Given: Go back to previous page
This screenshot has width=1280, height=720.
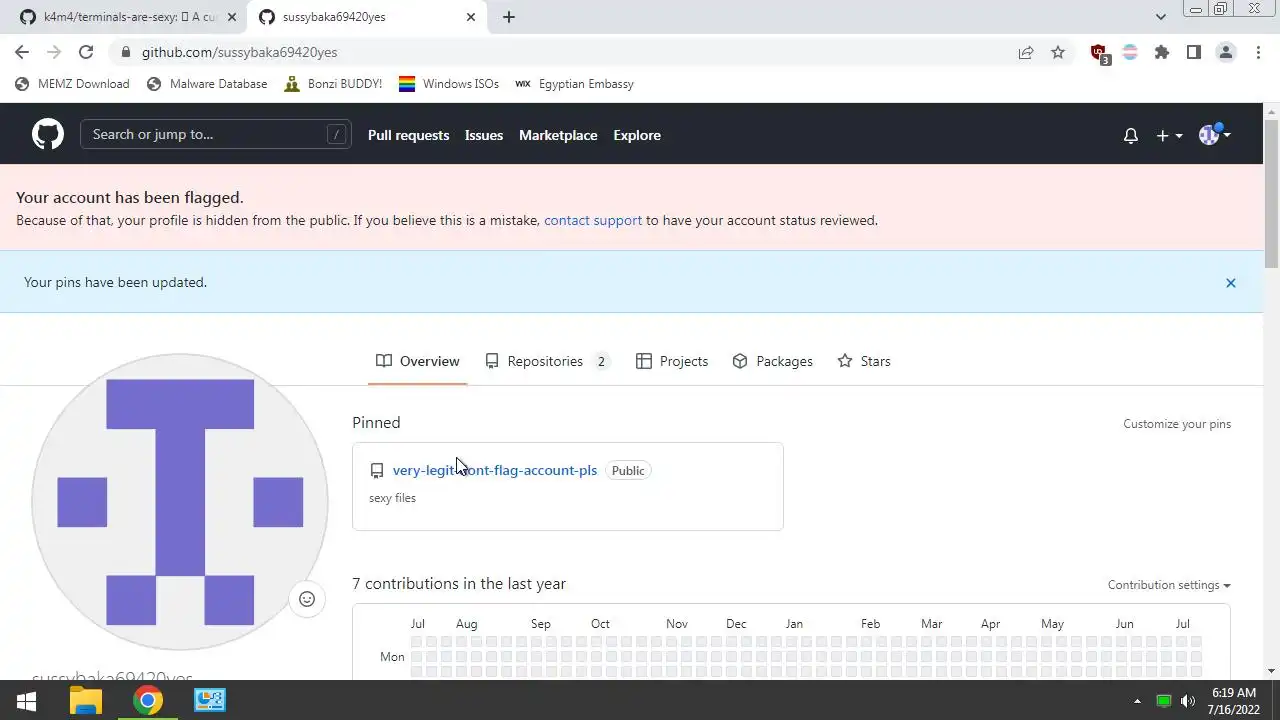Looking at the screenshot, I should [x=22, y=52].
